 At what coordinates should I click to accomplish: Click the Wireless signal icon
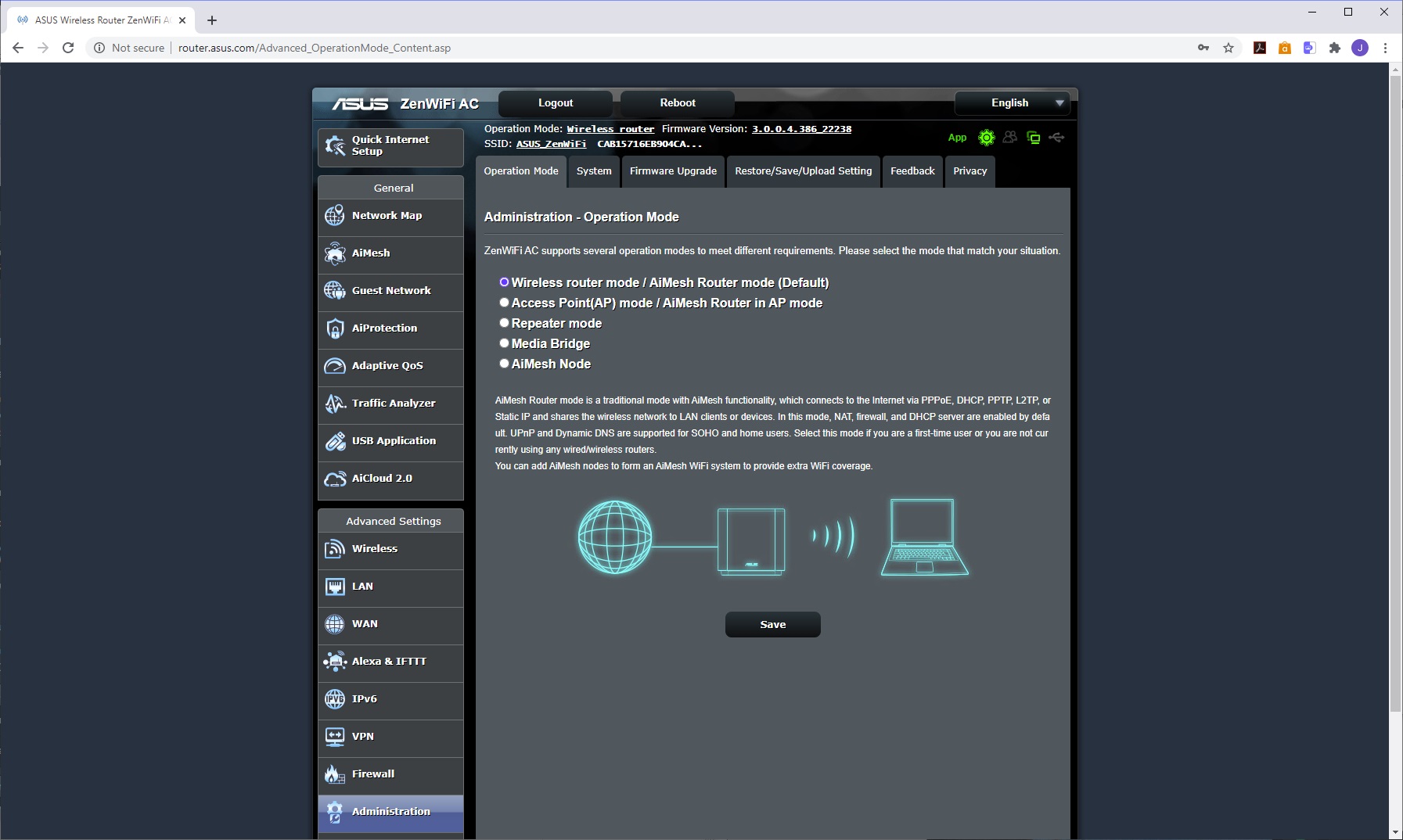pyautogui.click(x=335, y=548)
